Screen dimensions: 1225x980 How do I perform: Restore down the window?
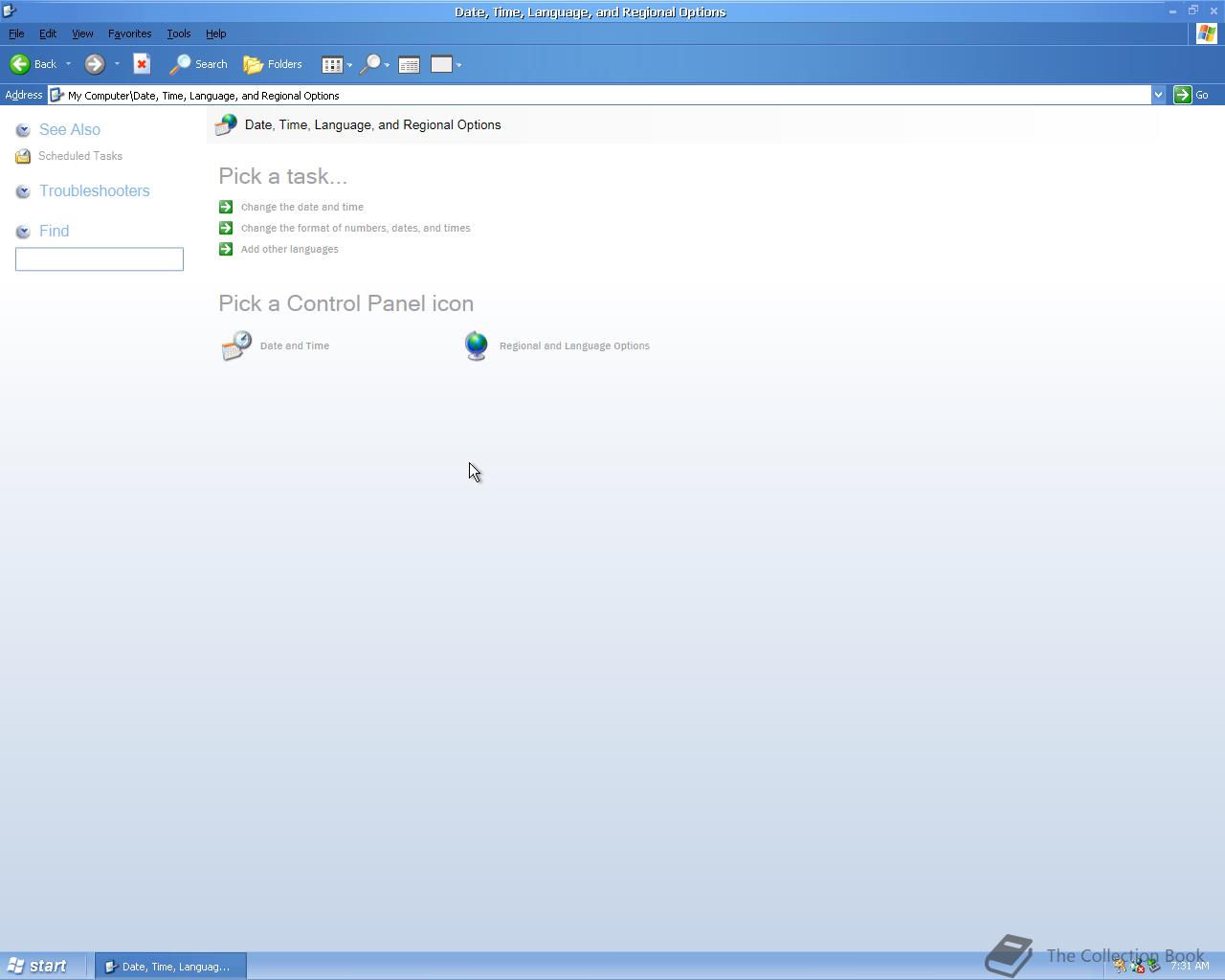tap(1193, 11)
